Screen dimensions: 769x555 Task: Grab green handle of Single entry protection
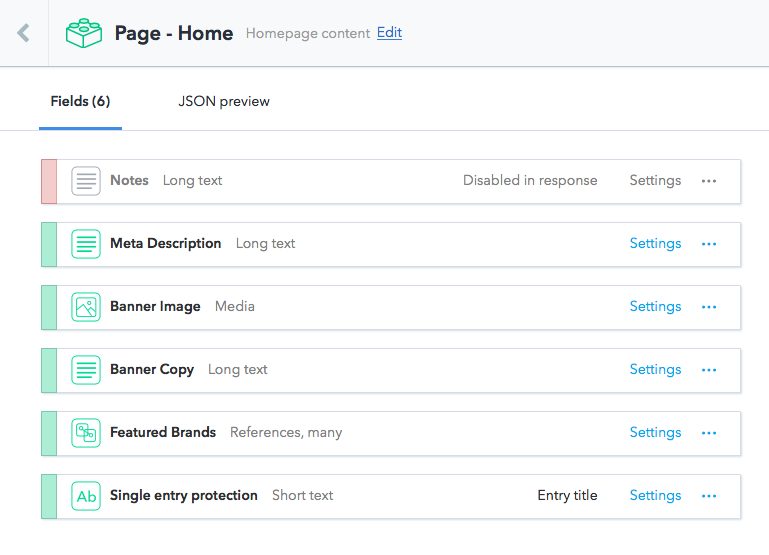(x=49, y=496)
